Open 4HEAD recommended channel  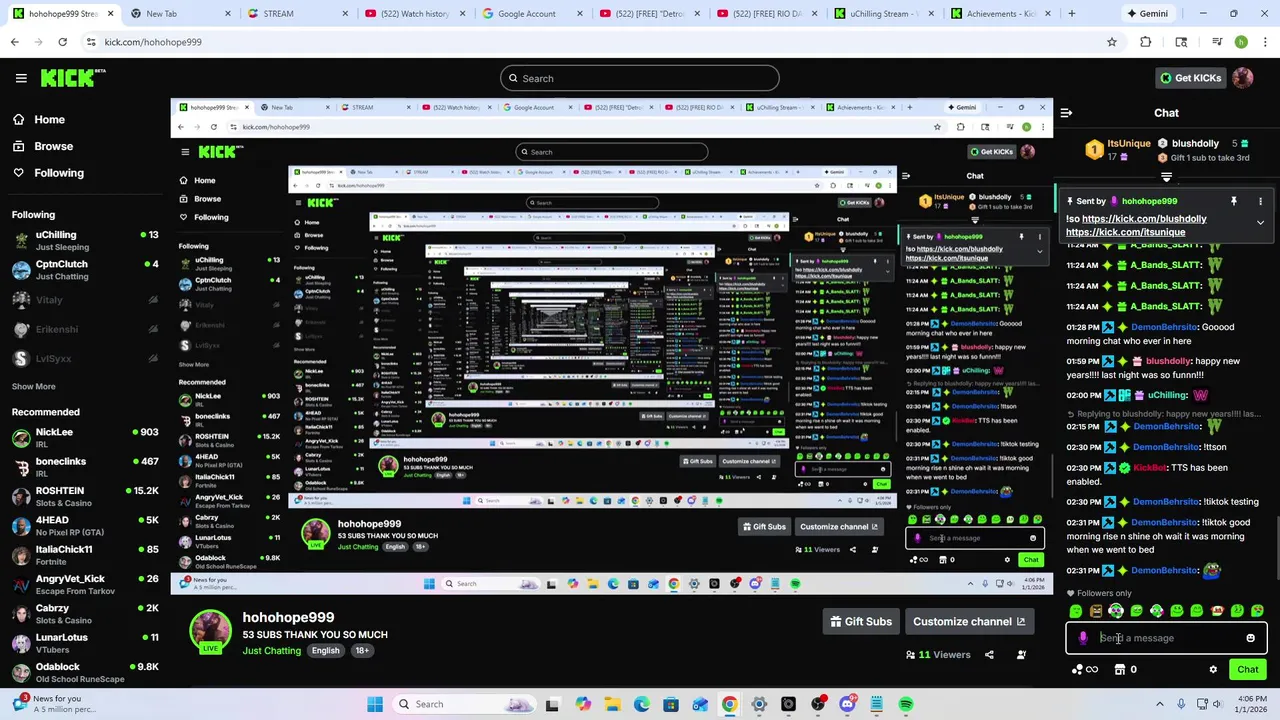pyautogui.click(x=85, y=526)
